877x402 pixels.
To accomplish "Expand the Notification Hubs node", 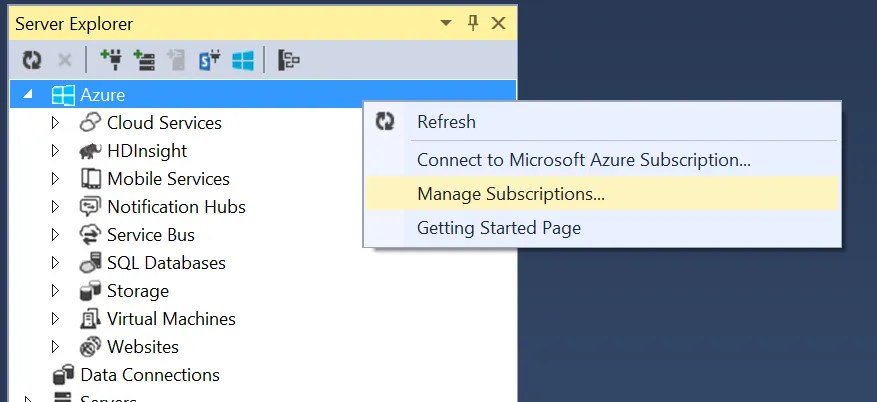I will [55, 206].
